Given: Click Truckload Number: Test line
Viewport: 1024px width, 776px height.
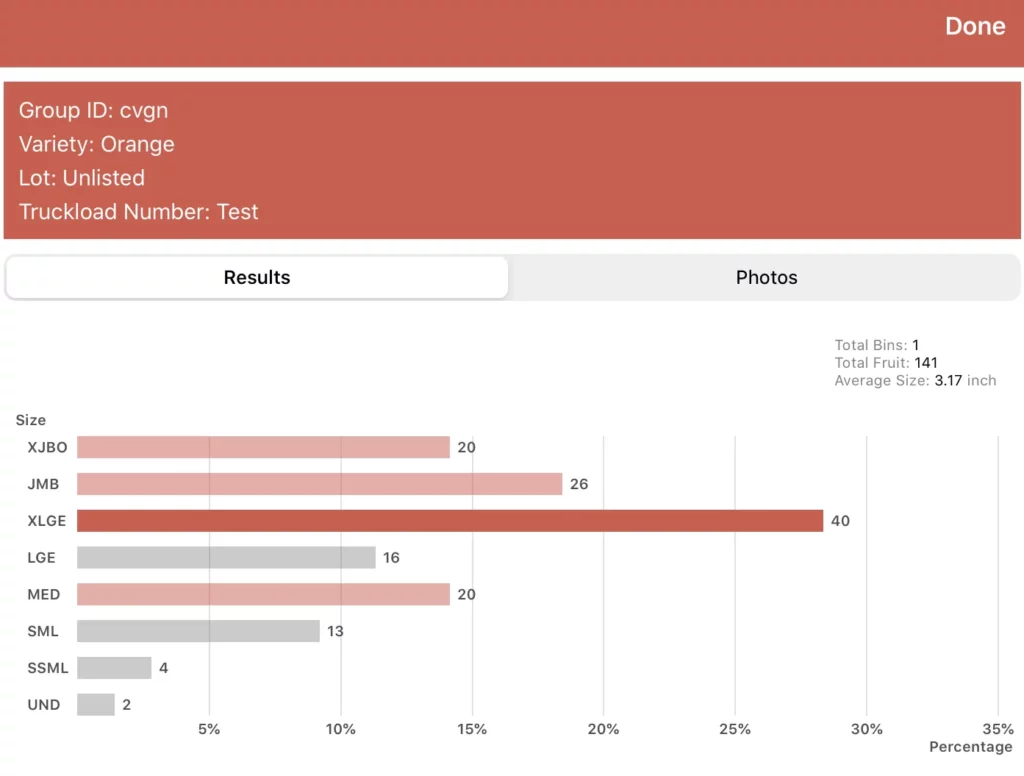Looking at the screenshot, I should click(139, 213).
